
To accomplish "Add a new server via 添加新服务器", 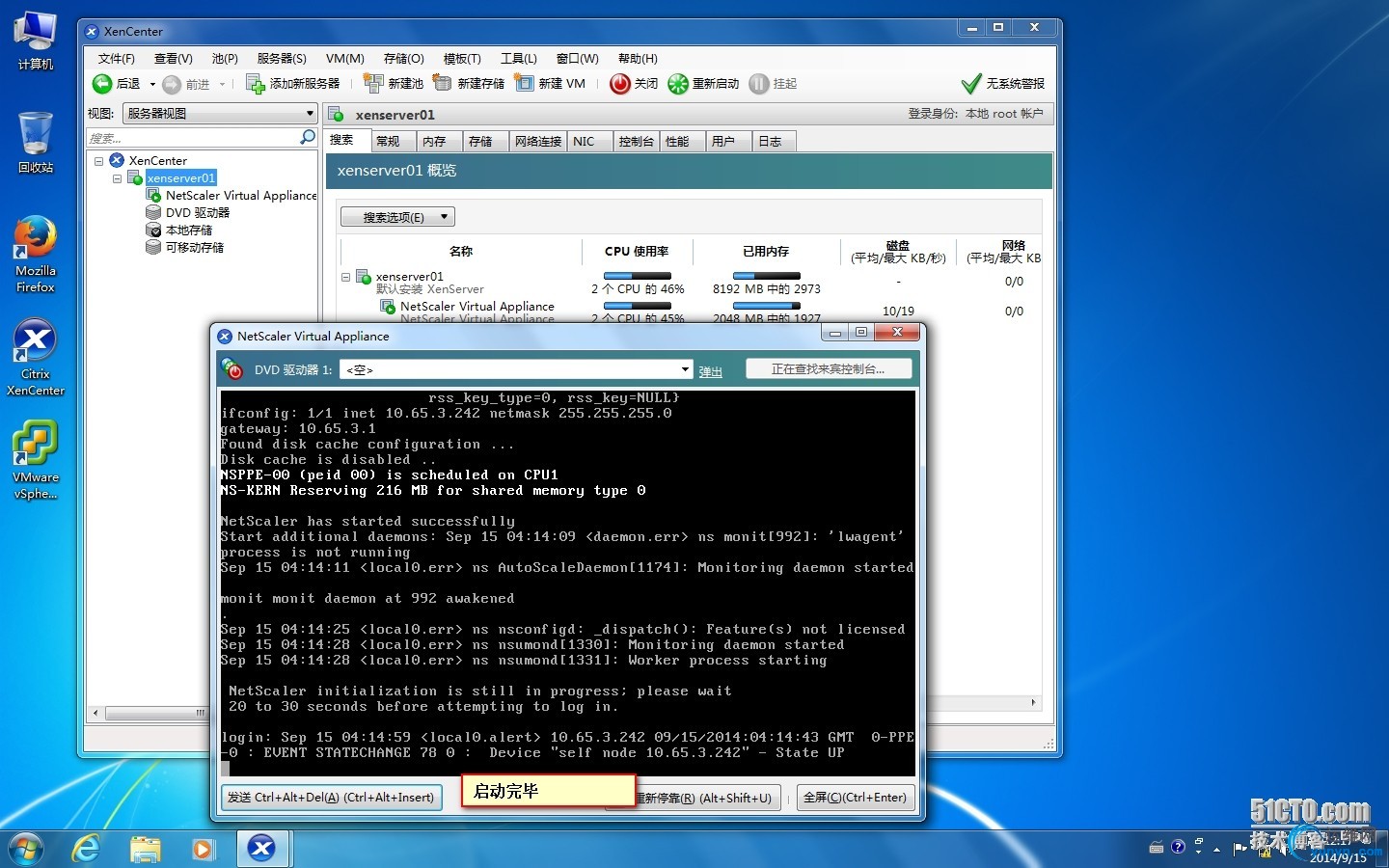I will click(x=293, y=84).
